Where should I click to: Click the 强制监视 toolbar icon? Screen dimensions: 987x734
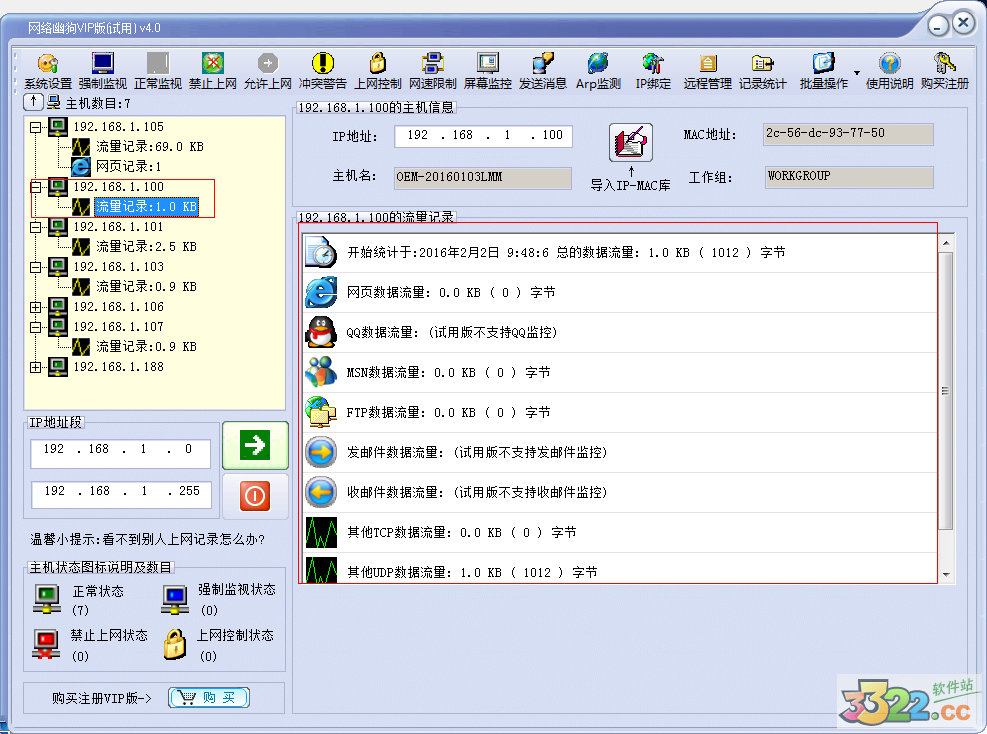103,71
